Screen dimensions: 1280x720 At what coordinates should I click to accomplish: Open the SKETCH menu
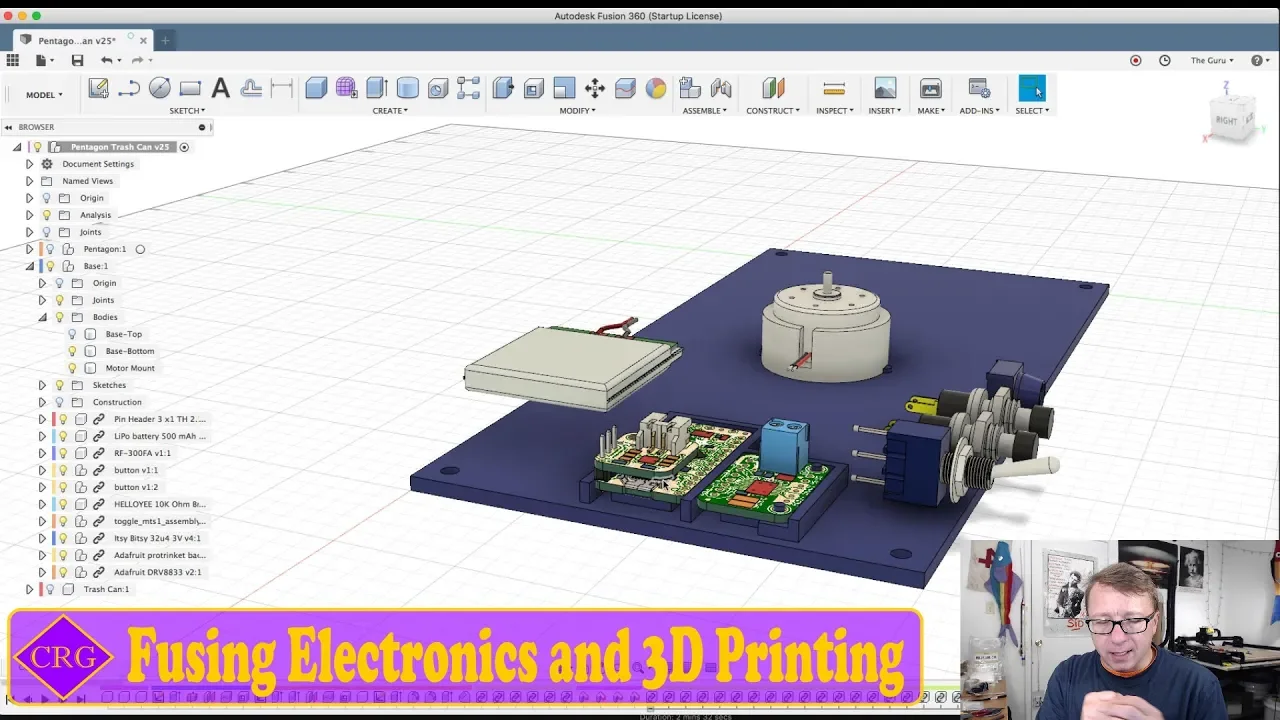pyautogui.click(x=187, y=111)
